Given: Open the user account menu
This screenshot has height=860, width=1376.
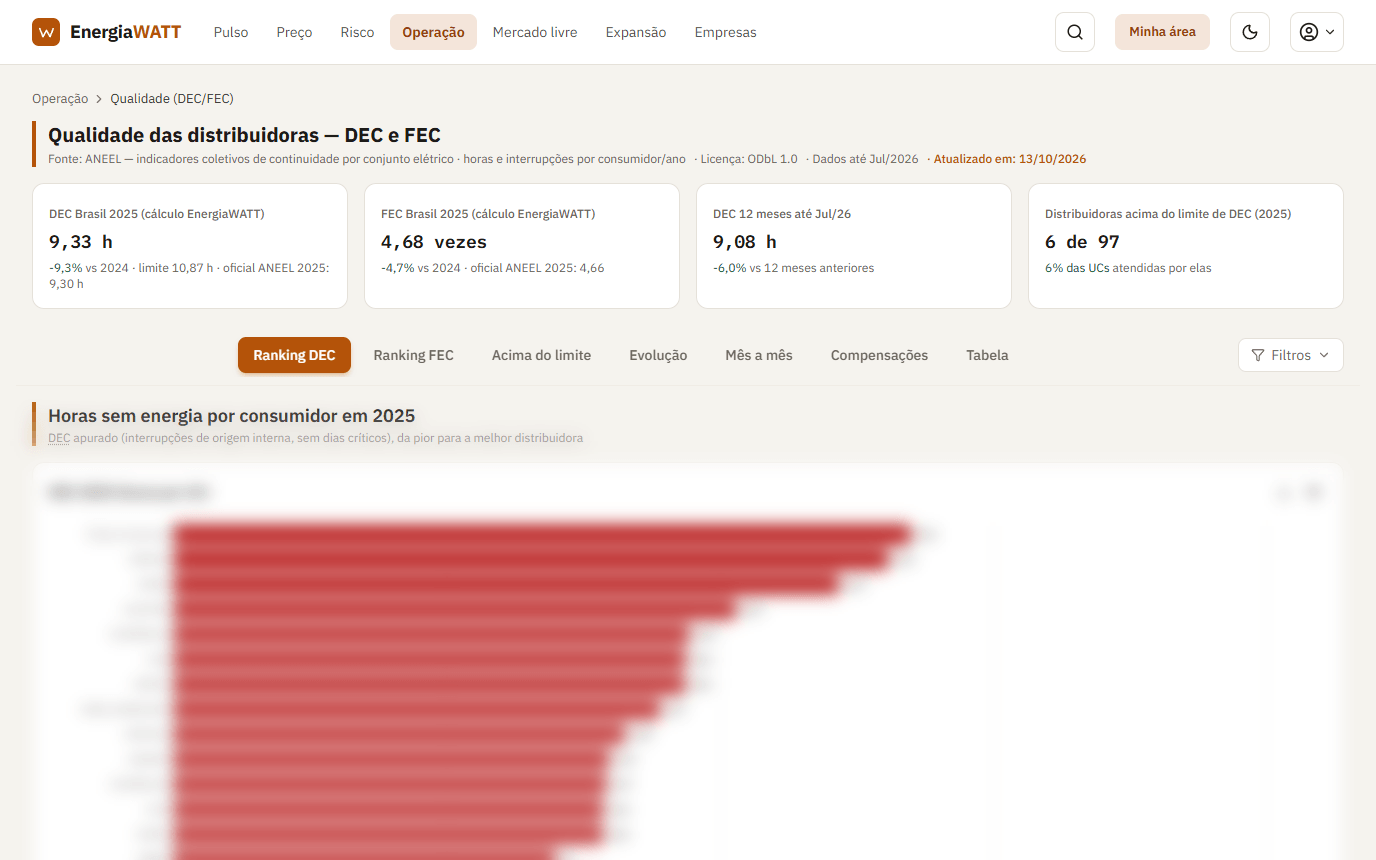Looking at the screenshot, I should tap(1316, 32).
